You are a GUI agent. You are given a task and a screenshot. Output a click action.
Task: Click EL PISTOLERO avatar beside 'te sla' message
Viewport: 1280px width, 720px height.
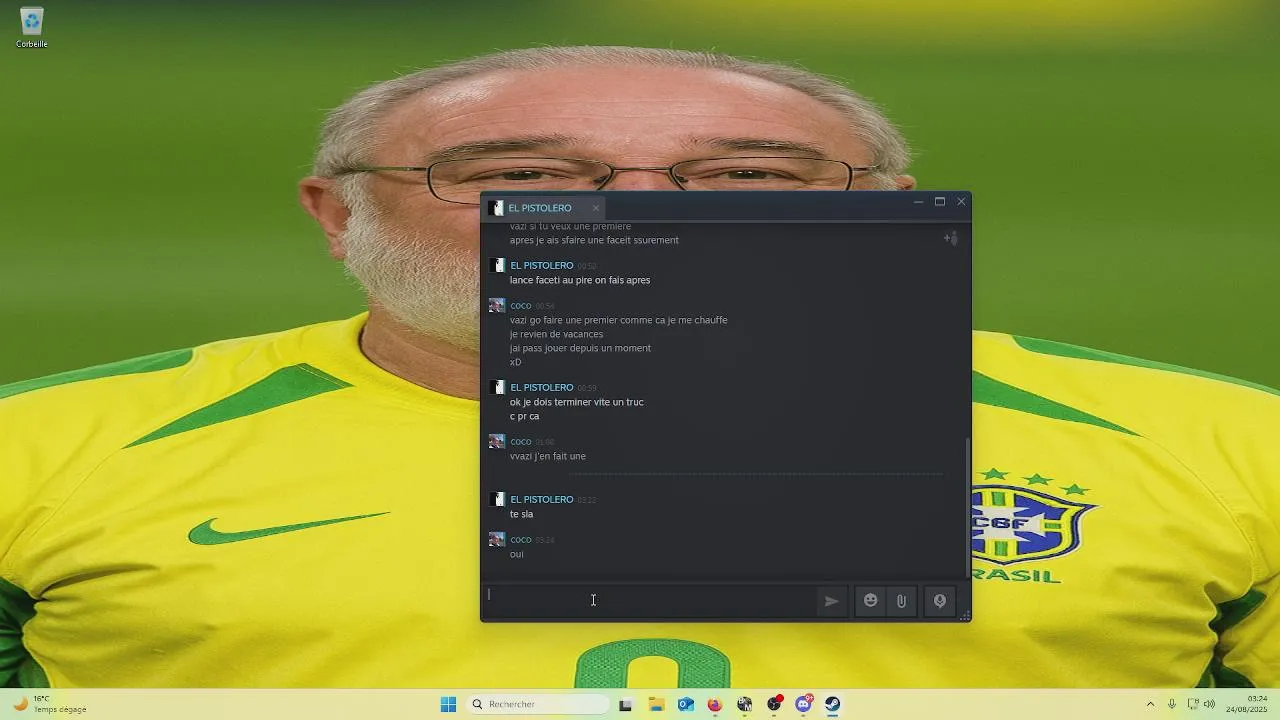click(497, 499)
